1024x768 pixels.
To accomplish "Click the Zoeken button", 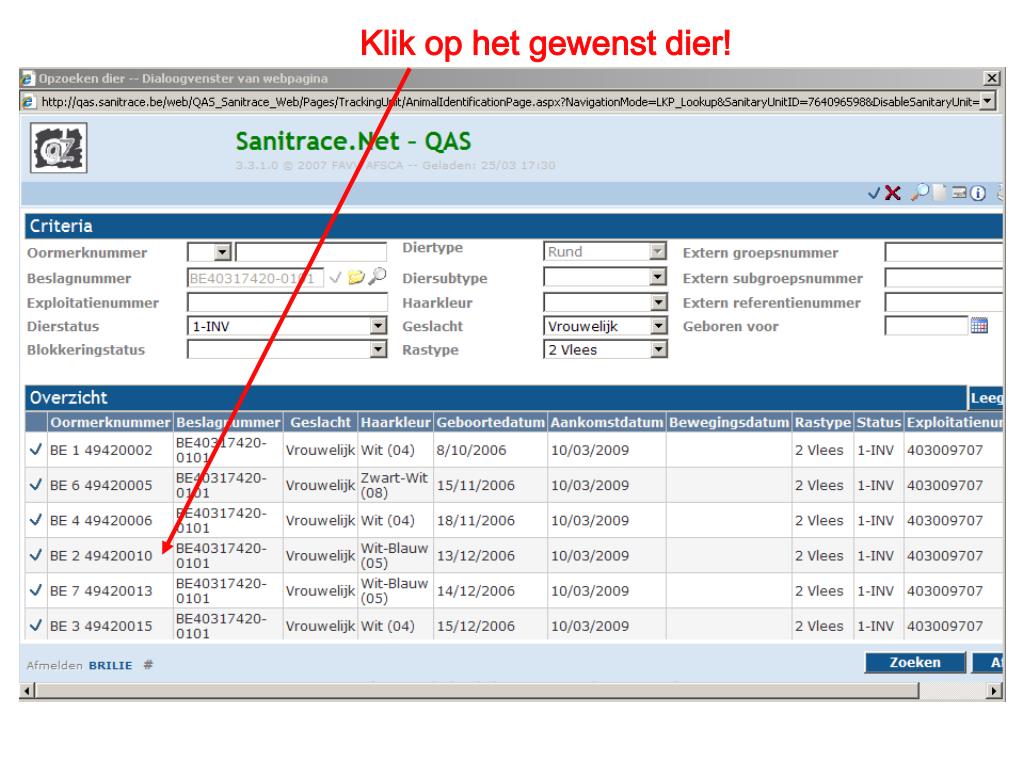I will coord(915,662).
